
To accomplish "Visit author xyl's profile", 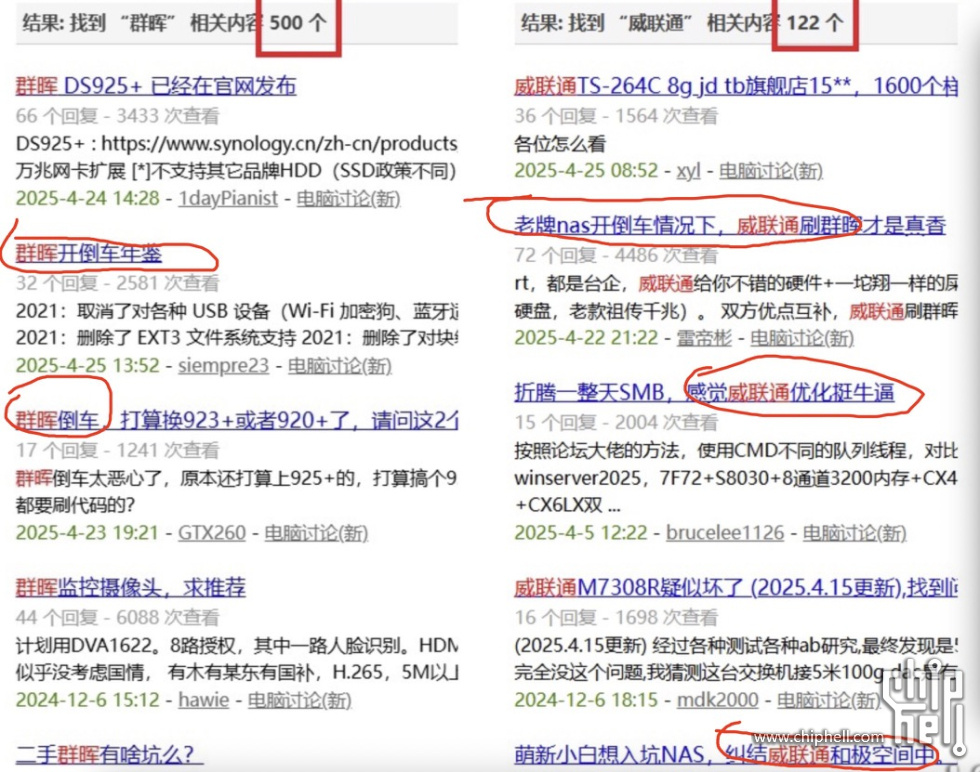I will coord(688,170).
